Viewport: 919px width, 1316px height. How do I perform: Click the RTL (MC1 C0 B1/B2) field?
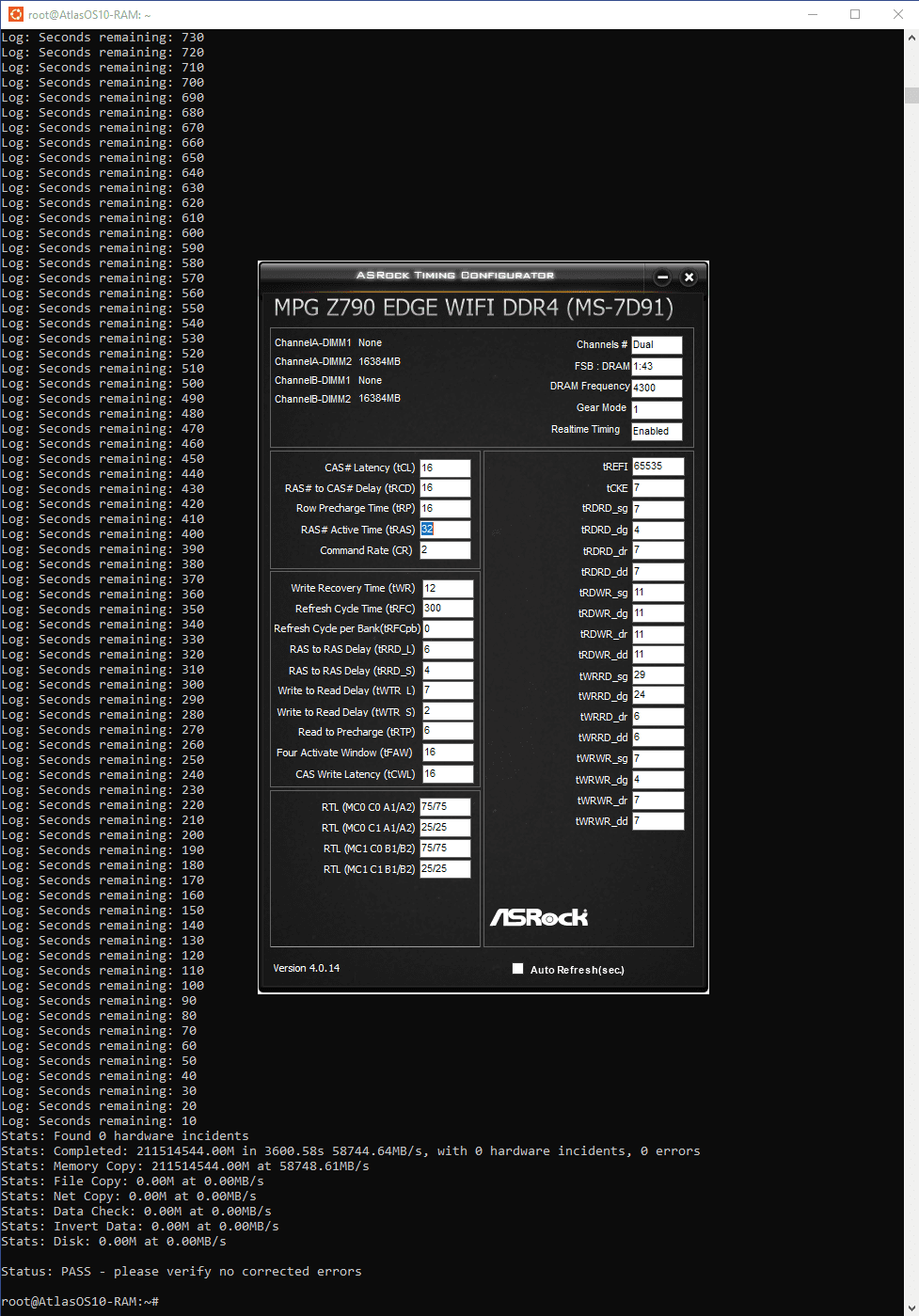pos(445,848)
